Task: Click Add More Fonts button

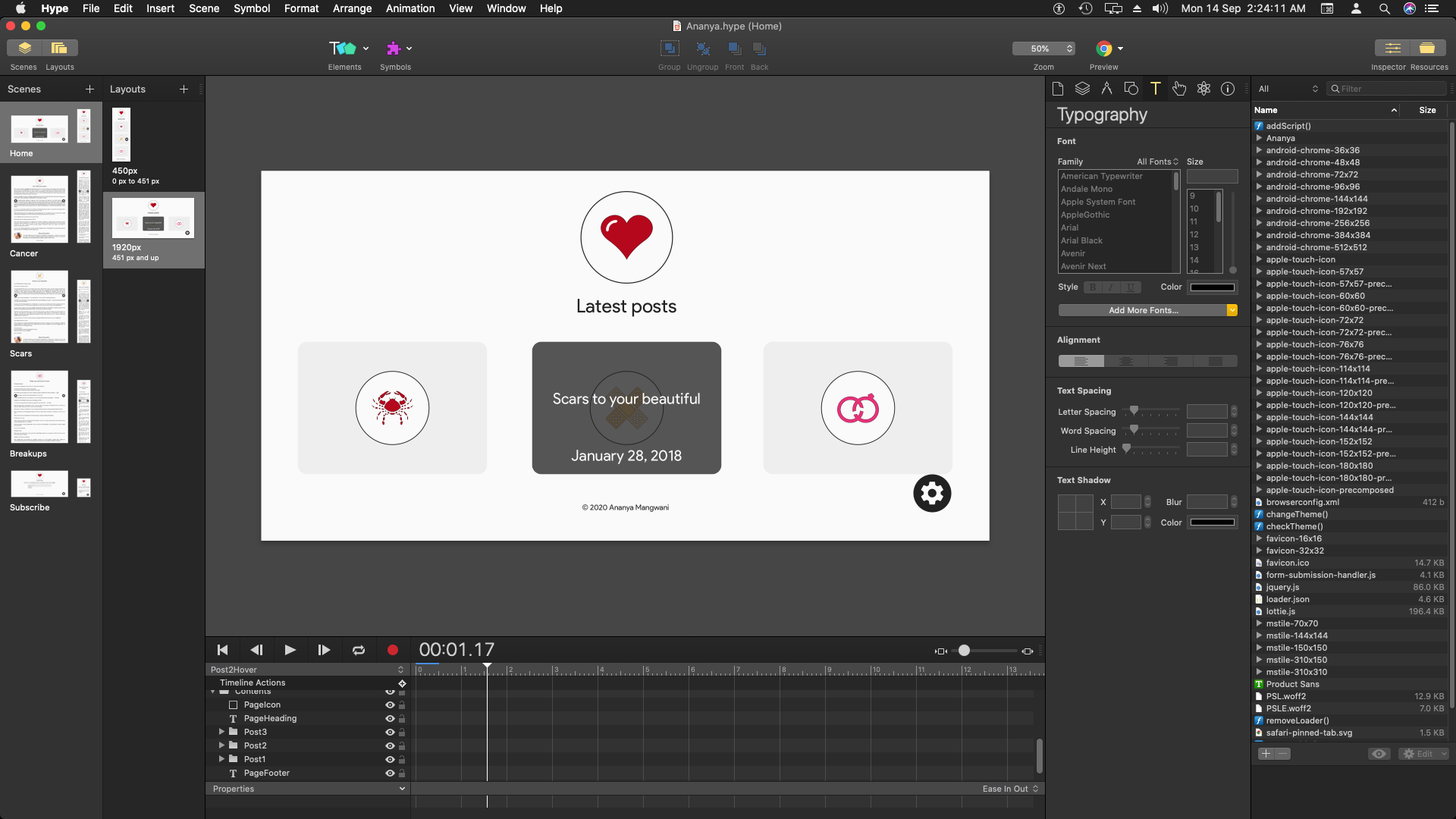Action: point(1143,310)
